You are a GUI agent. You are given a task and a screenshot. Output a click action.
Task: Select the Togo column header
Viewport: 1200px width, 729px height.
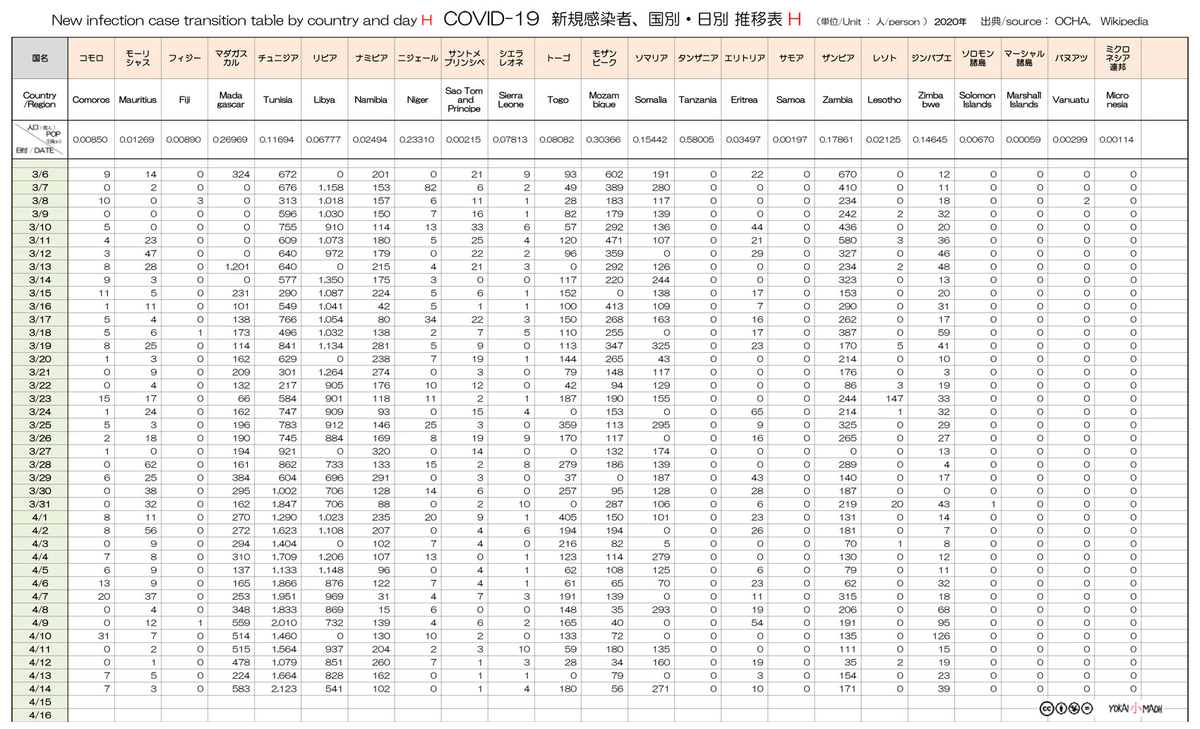tap(557, 100)
